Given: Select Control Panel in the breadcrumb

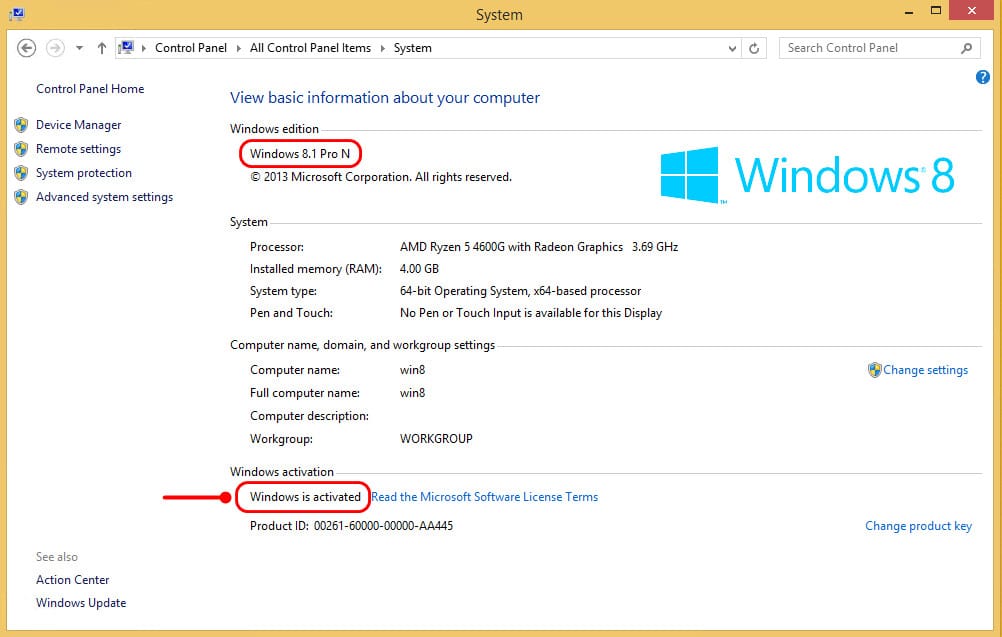Looking at the screenshot, I should pos(190,48).
